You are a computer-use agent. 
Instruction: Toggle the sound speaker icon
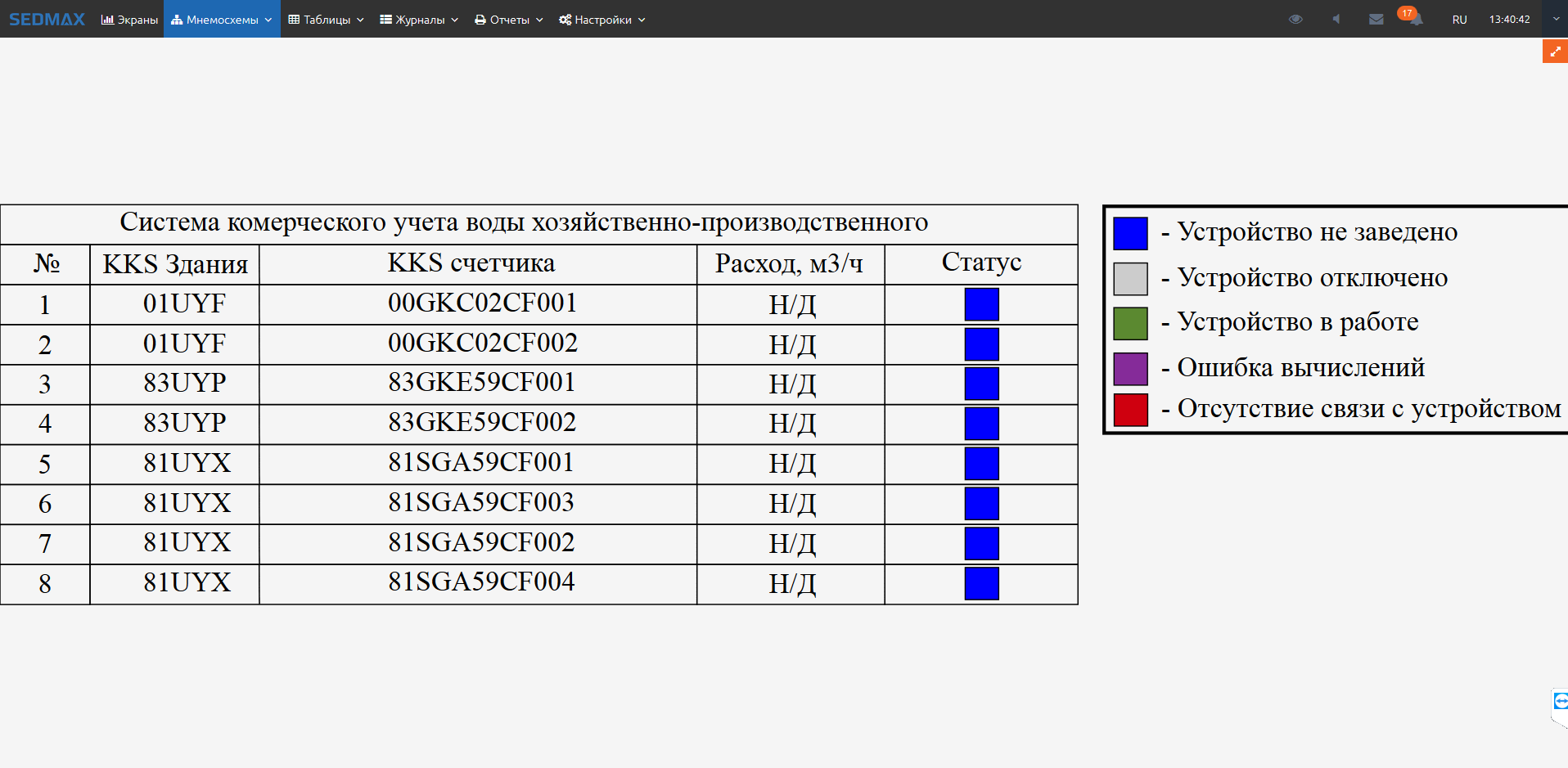coord(1336,19)
